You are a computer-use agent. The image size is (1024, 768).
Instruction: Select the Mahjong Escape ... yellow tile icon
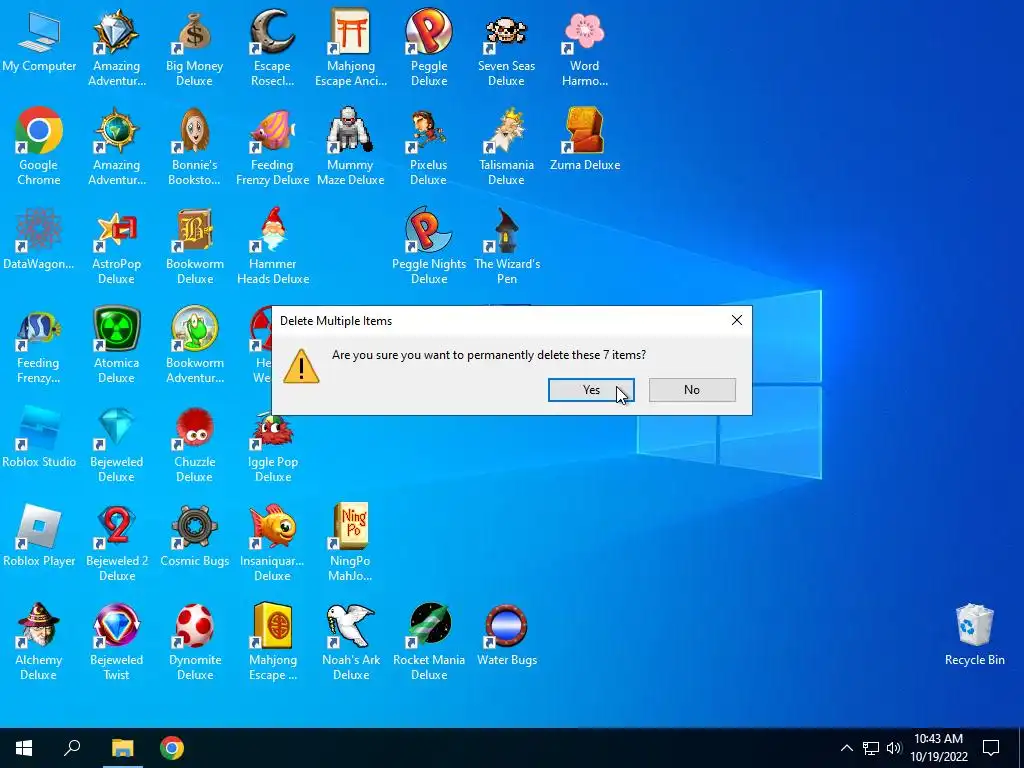pyautogui.click(x=272, y=626)
